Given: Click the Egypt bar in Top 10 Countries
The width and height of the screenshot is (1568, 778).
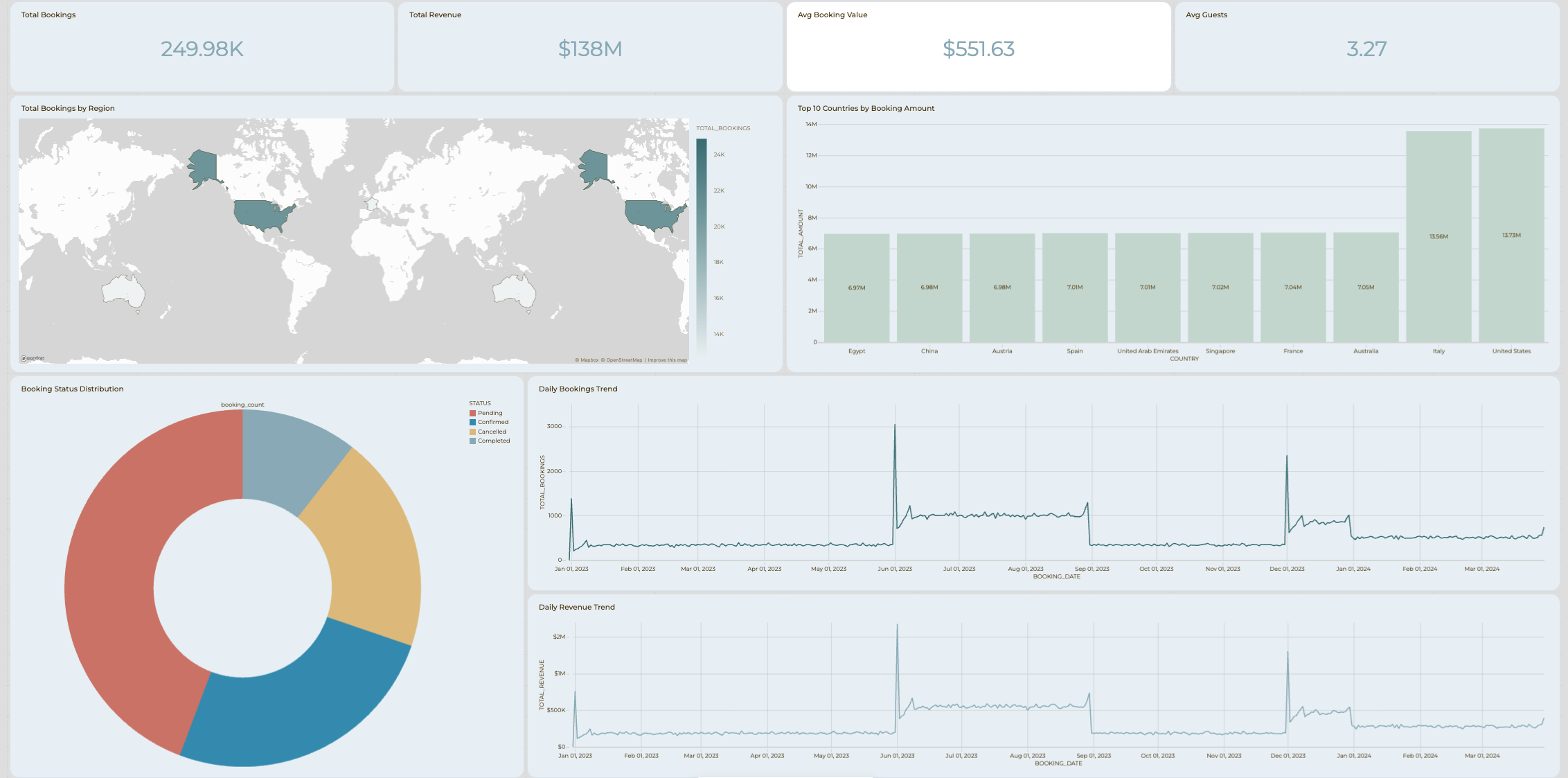Looking at the screenshot, I should click(857, 288).
